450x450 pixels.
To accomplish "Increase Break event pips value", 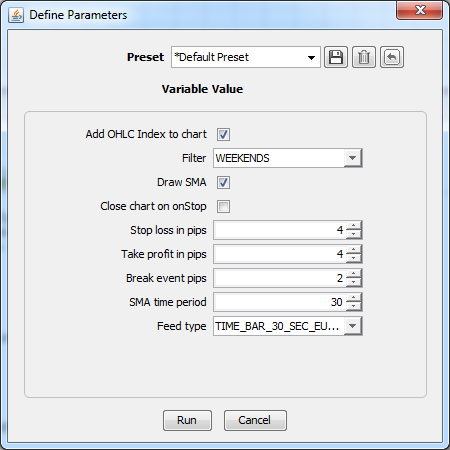I will click(x=354, y=274).
